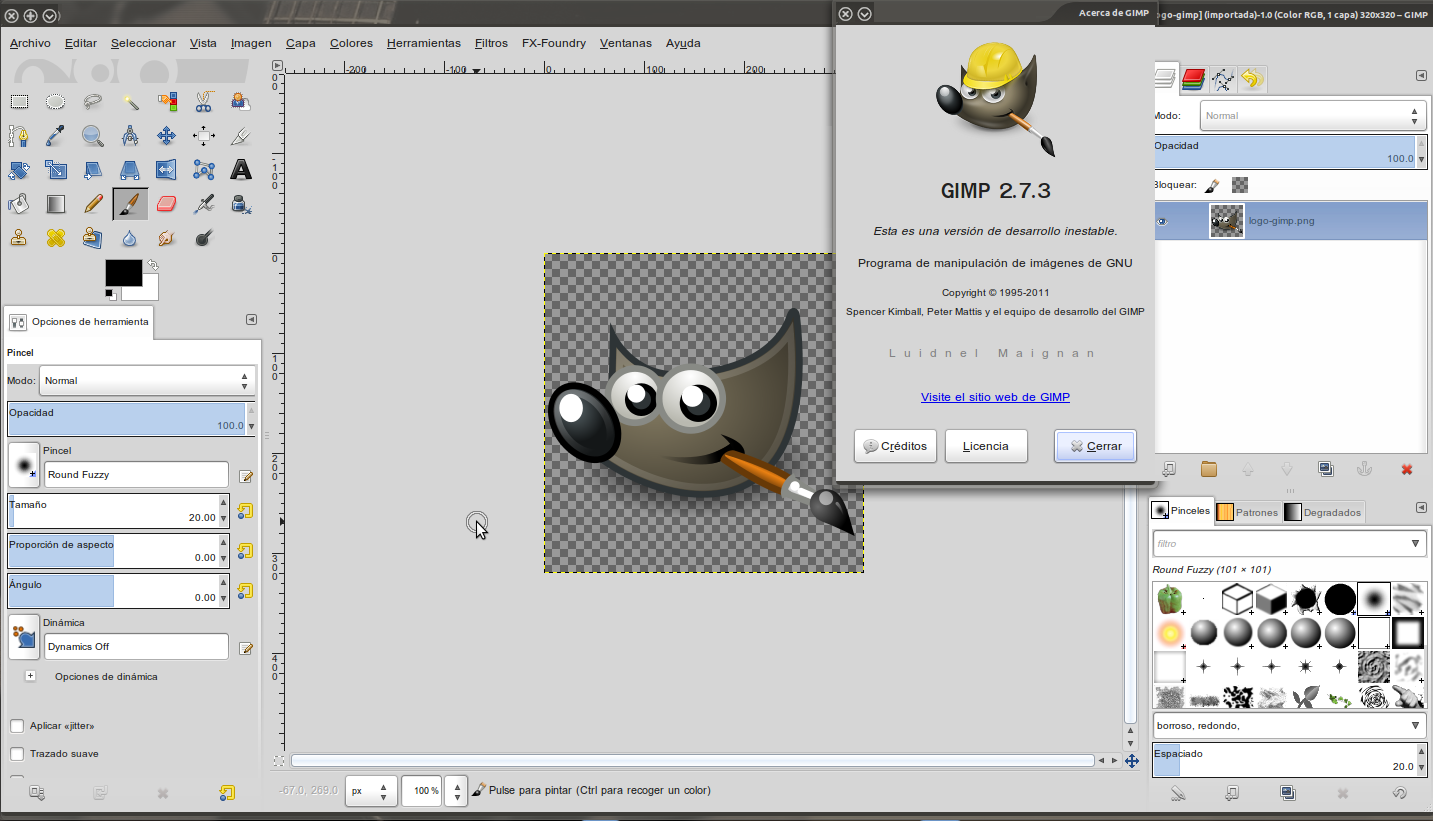
Task: Enable the Trazado suave checkbox
Action: tap(16, 754)
